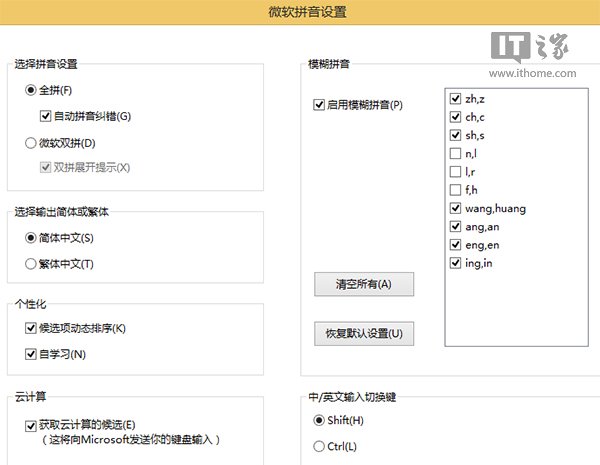This screenshot has width=600, height=465.
Task: Enable the n,l fuzzy pair
Action: (x=456, y=154)
